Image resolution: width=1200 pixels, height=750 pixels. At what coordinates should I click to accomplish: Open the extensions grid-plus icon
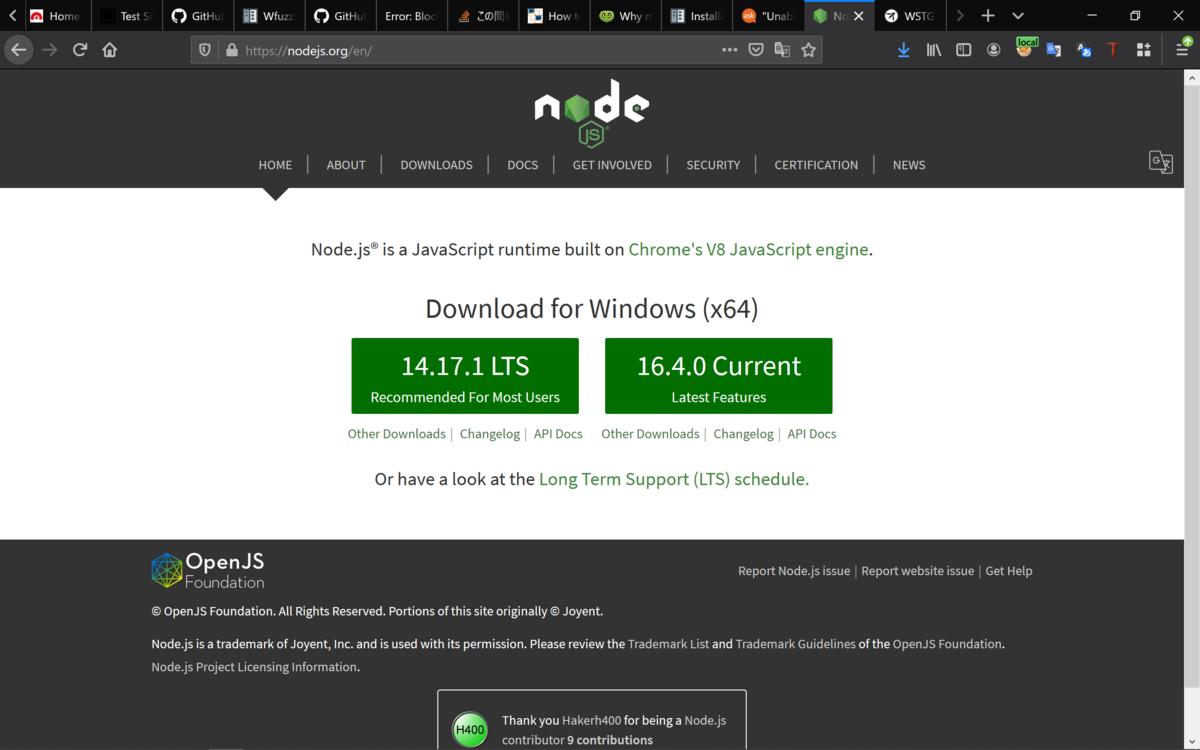point(1143,50)
